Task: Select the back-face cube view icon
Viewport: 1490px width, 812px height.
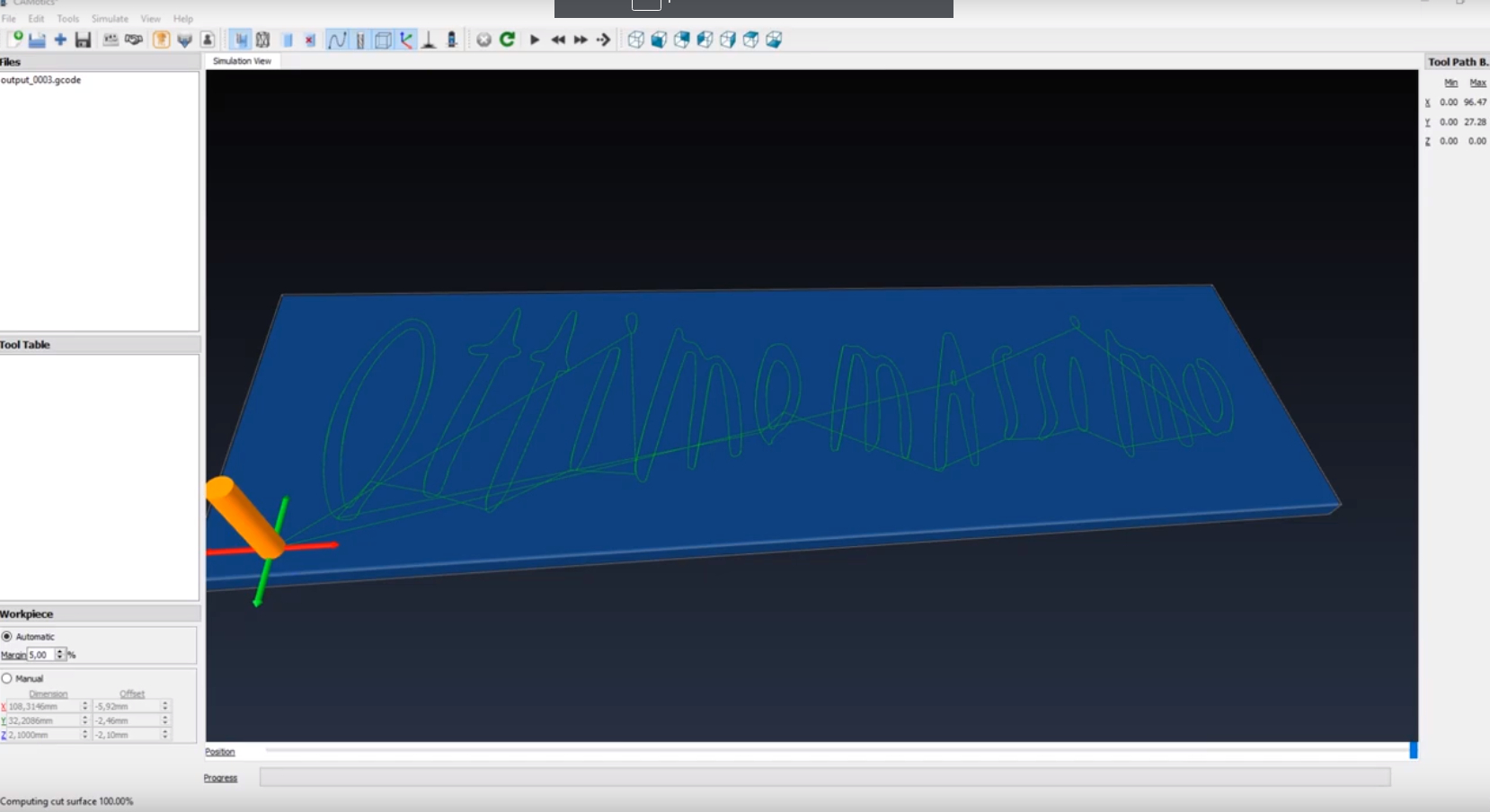Action: point(682,40)
